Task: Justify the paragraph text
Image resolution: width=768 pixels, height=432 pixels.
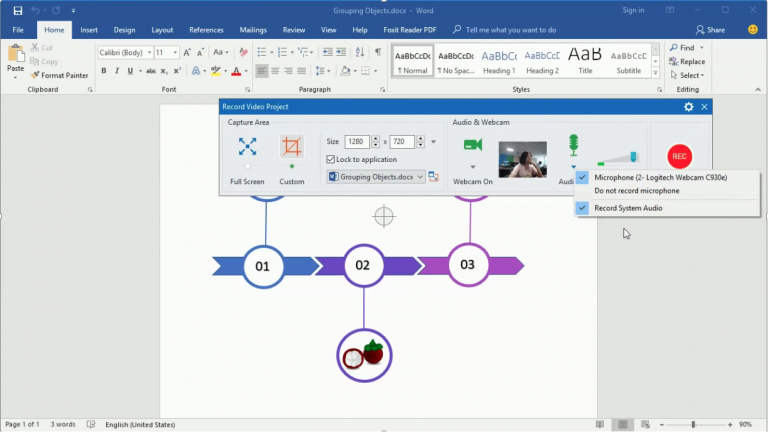Action: click(302, 71)
